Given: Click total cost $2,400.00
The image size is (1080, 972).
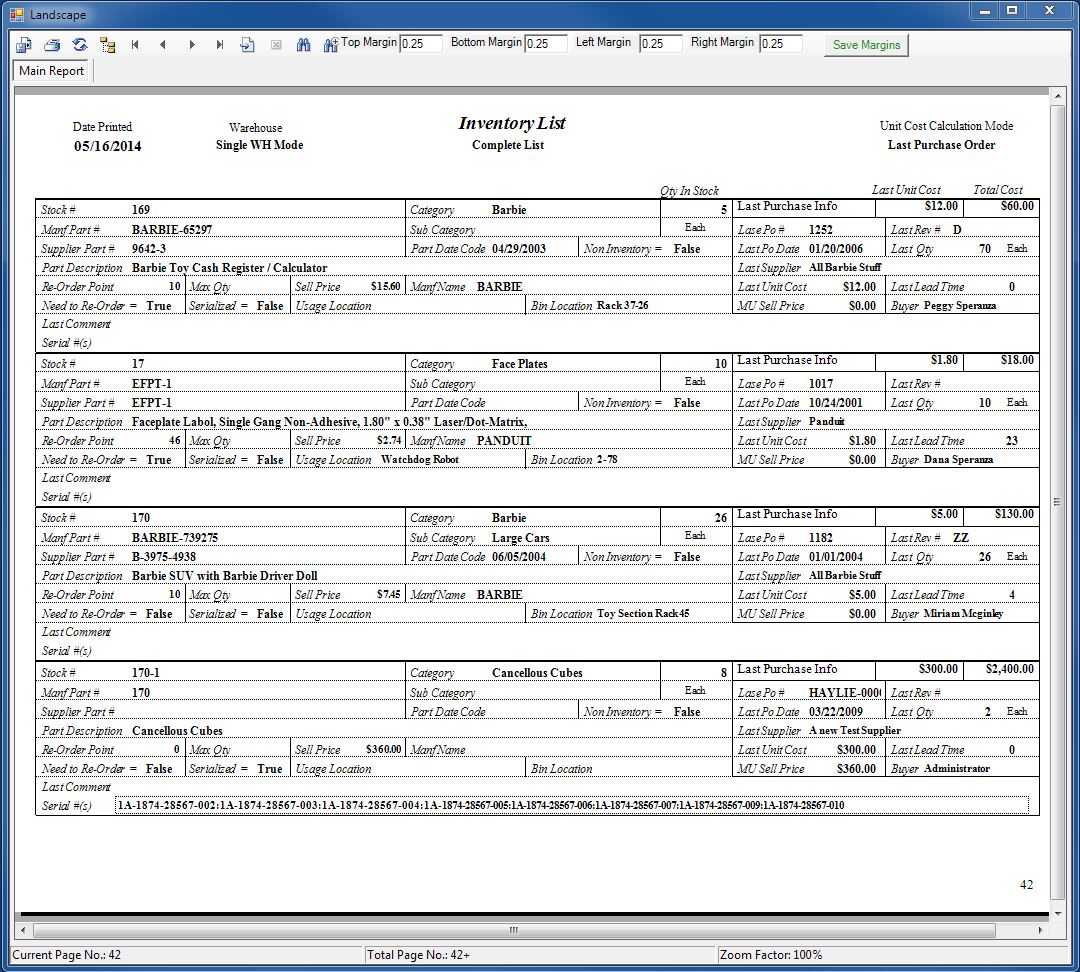Looking at the screenshot, I should pyautogui.click(x=1010, y=669).
